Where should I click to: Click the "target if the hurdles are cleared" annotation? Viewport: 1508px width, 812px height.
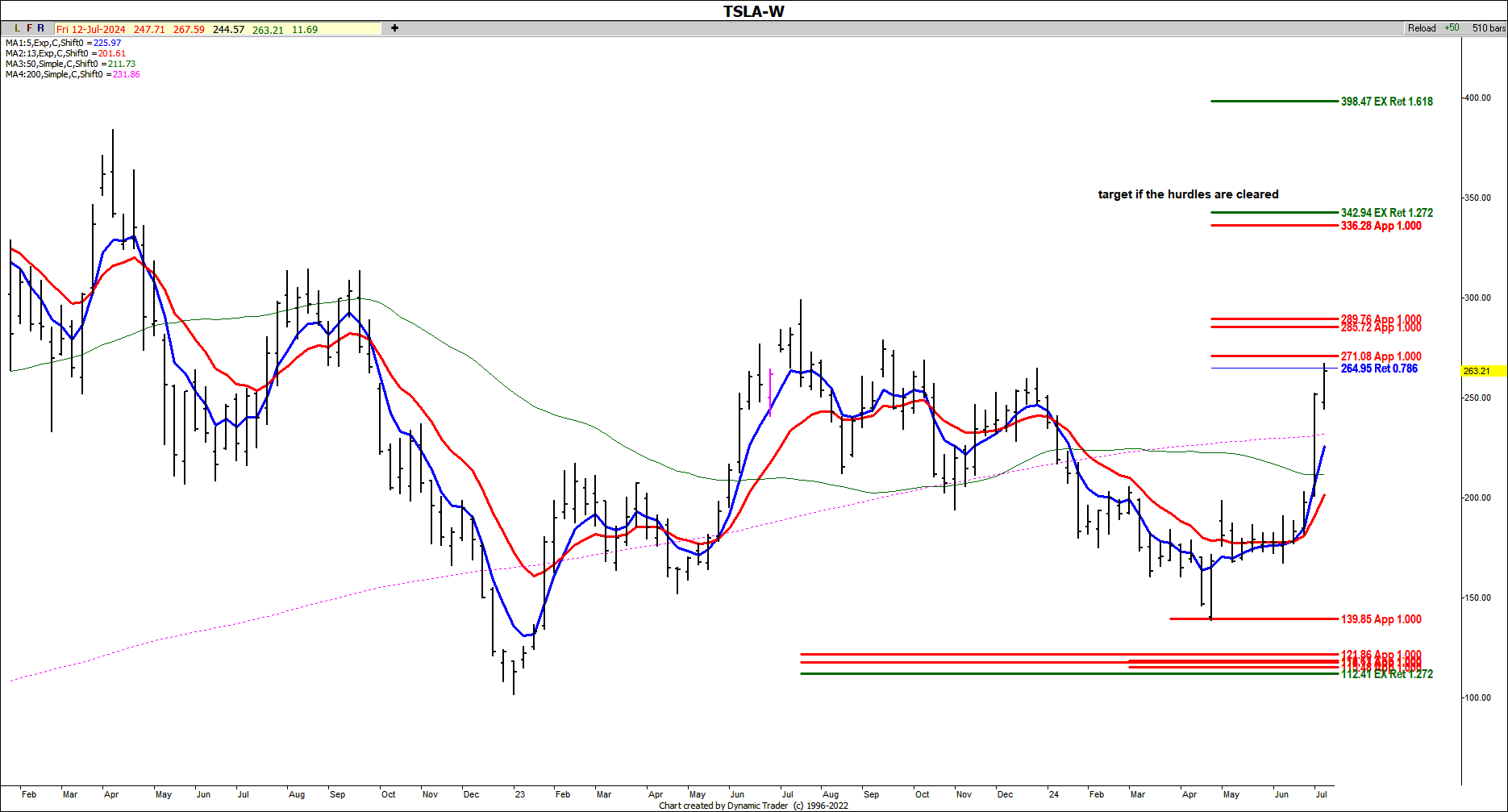coord(1188,194)
